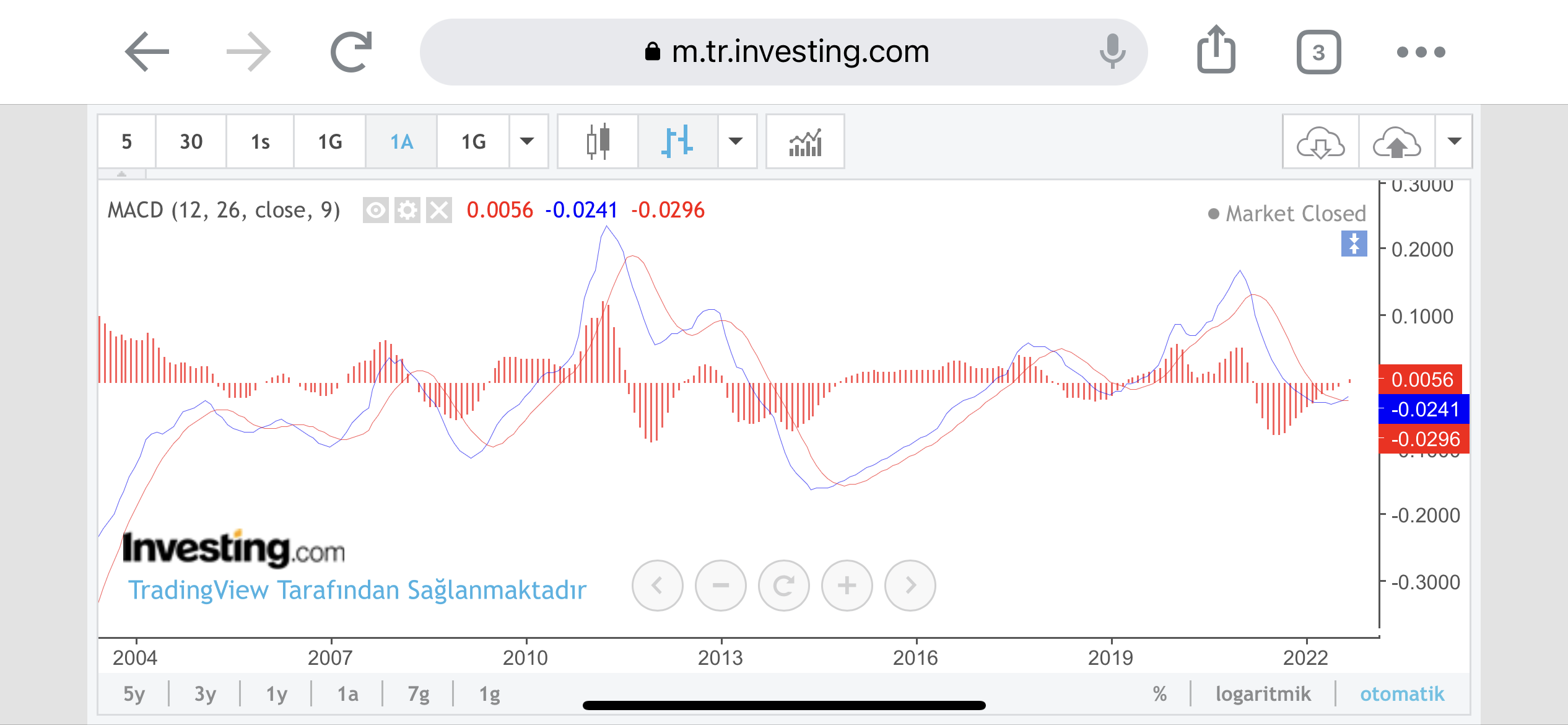Expand the time interval dropdown arrow

click(x=527, y=142)
